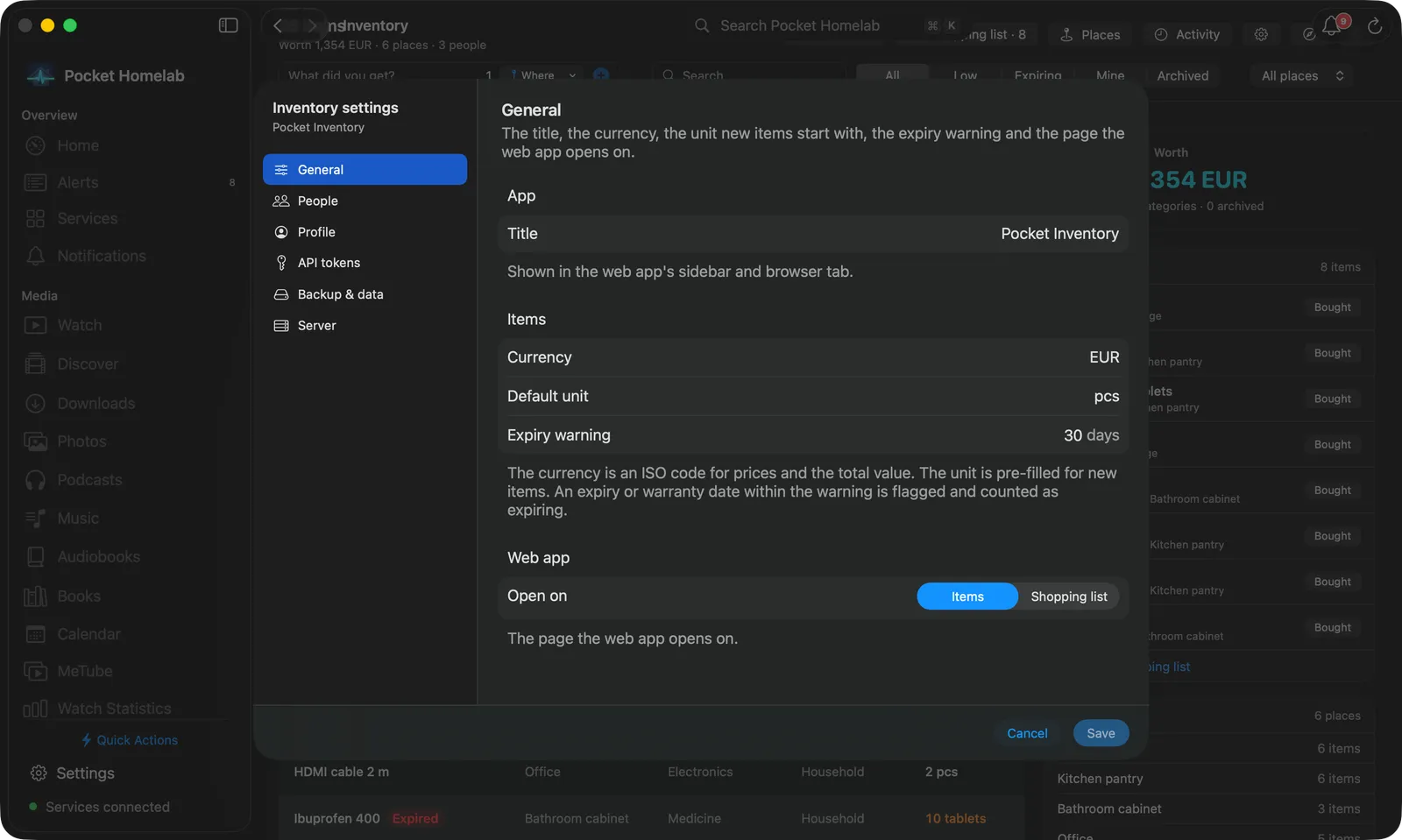Edit the Currency field showing EUR
Image resolution: width=1402 pixels, height=840 pixels.
click(x=813, y=357)
